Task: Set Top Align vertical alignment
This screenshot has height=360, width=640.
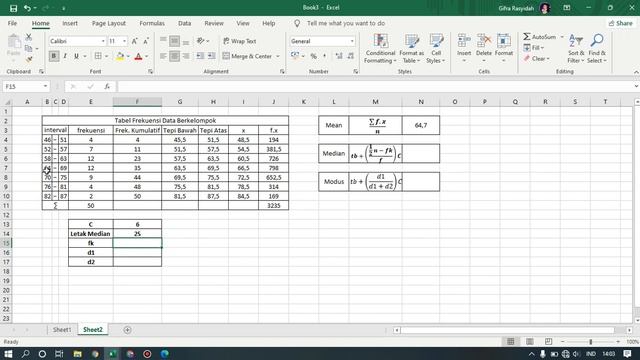Action: [163, 41]
